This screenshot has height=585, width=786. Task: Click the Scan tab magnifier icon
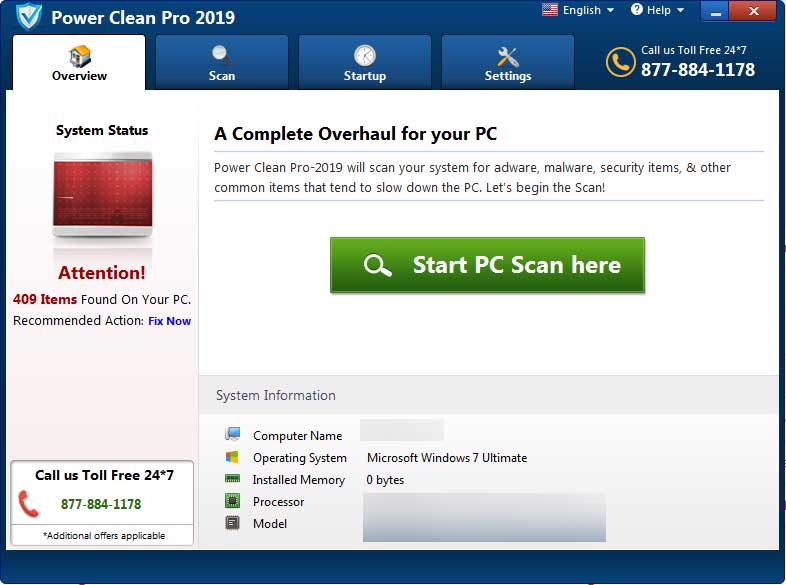[221, 56]
